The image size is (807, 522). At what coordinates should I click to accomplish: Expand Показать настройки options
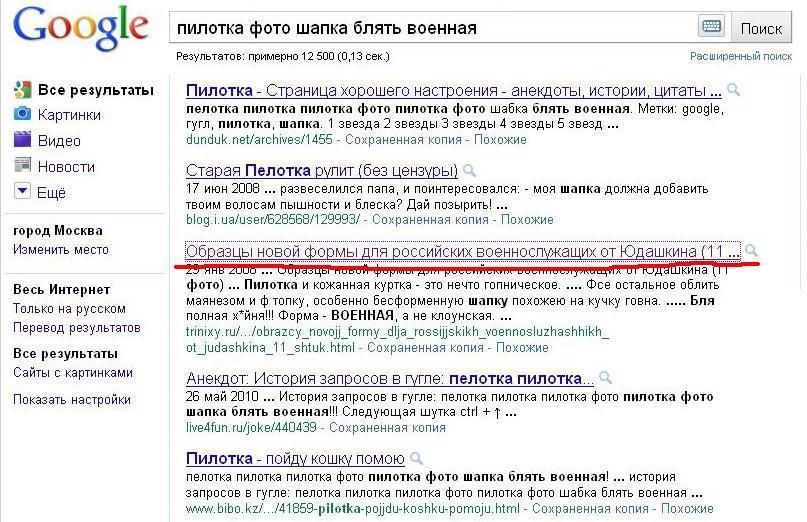point(72,399)
